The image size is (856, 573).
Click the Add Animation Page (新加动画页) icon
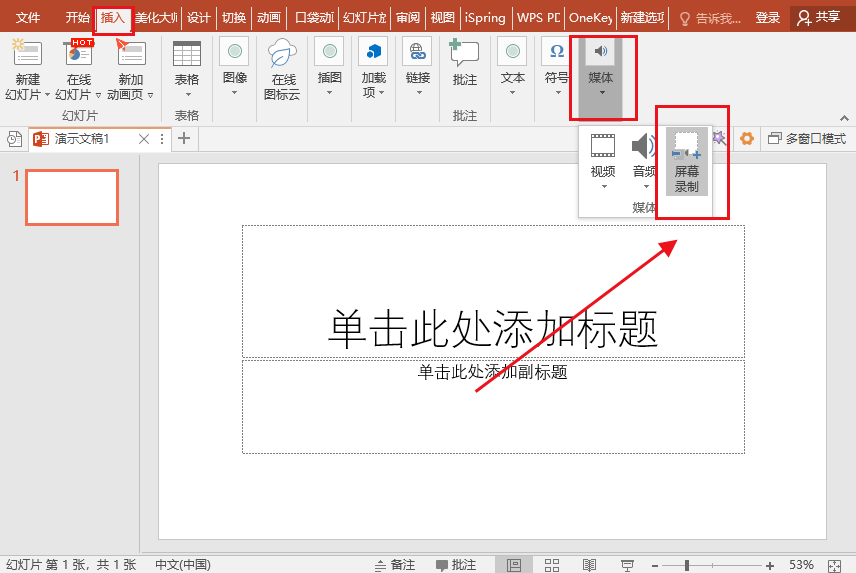point(131,53)
